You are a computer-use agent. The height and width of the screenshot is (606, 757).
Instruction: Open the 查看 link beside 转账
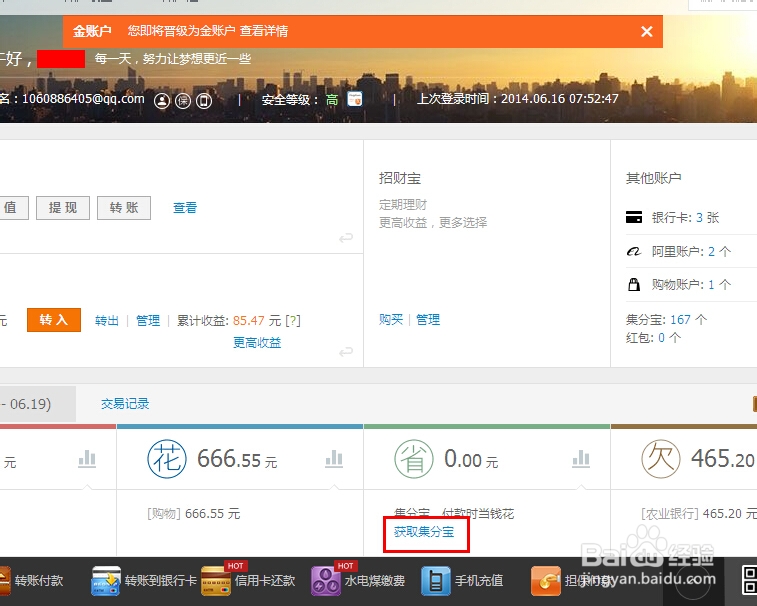pyautogui.click(x=185, y=208)
